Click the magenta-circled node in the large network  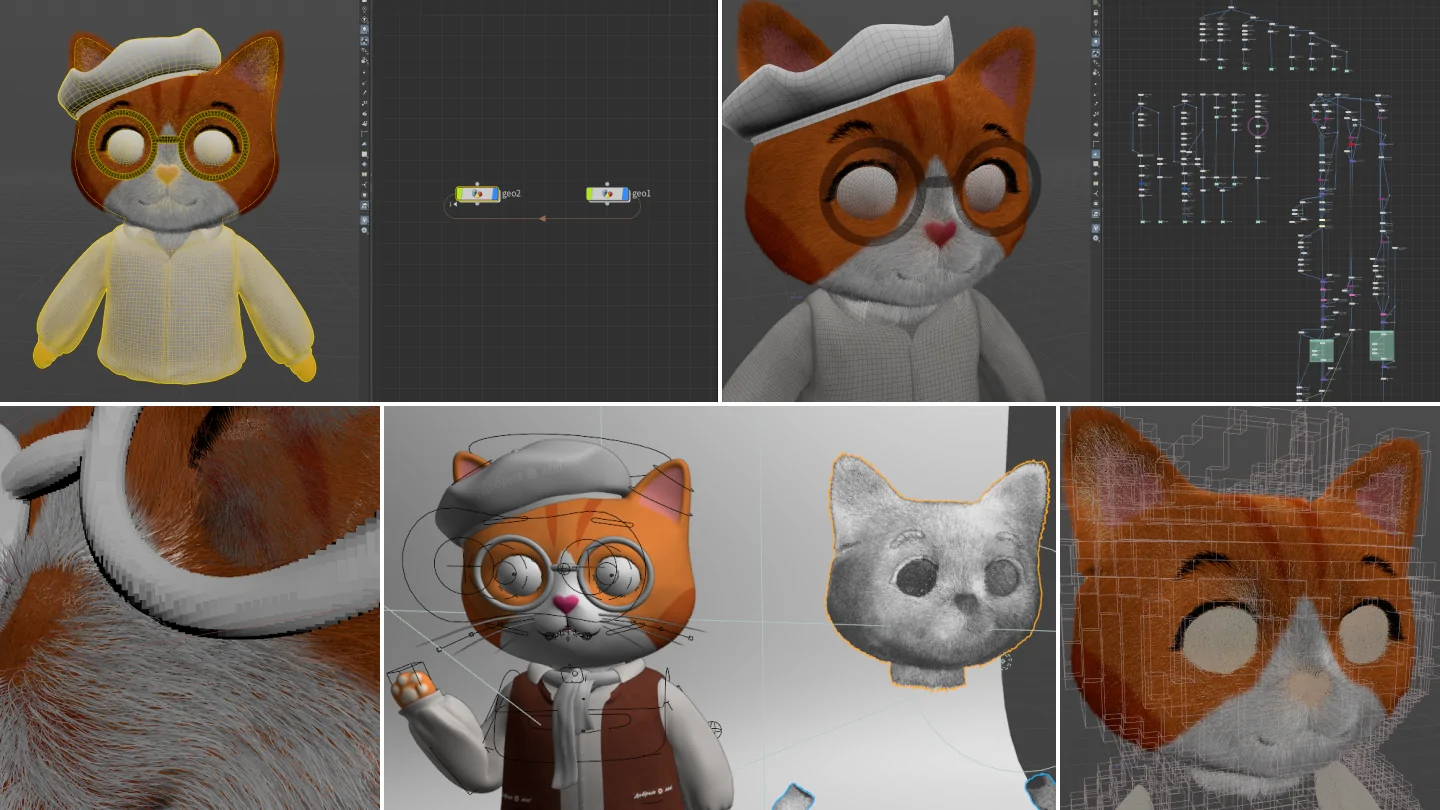pos(1258,127)
